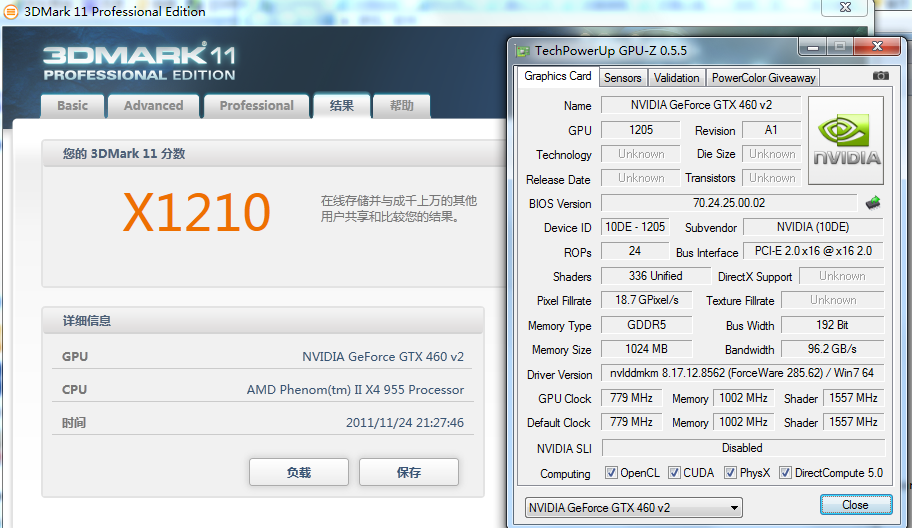Screen dimensions: 912x528
Task: Open the Validation tab
Action: click(677, 78)
